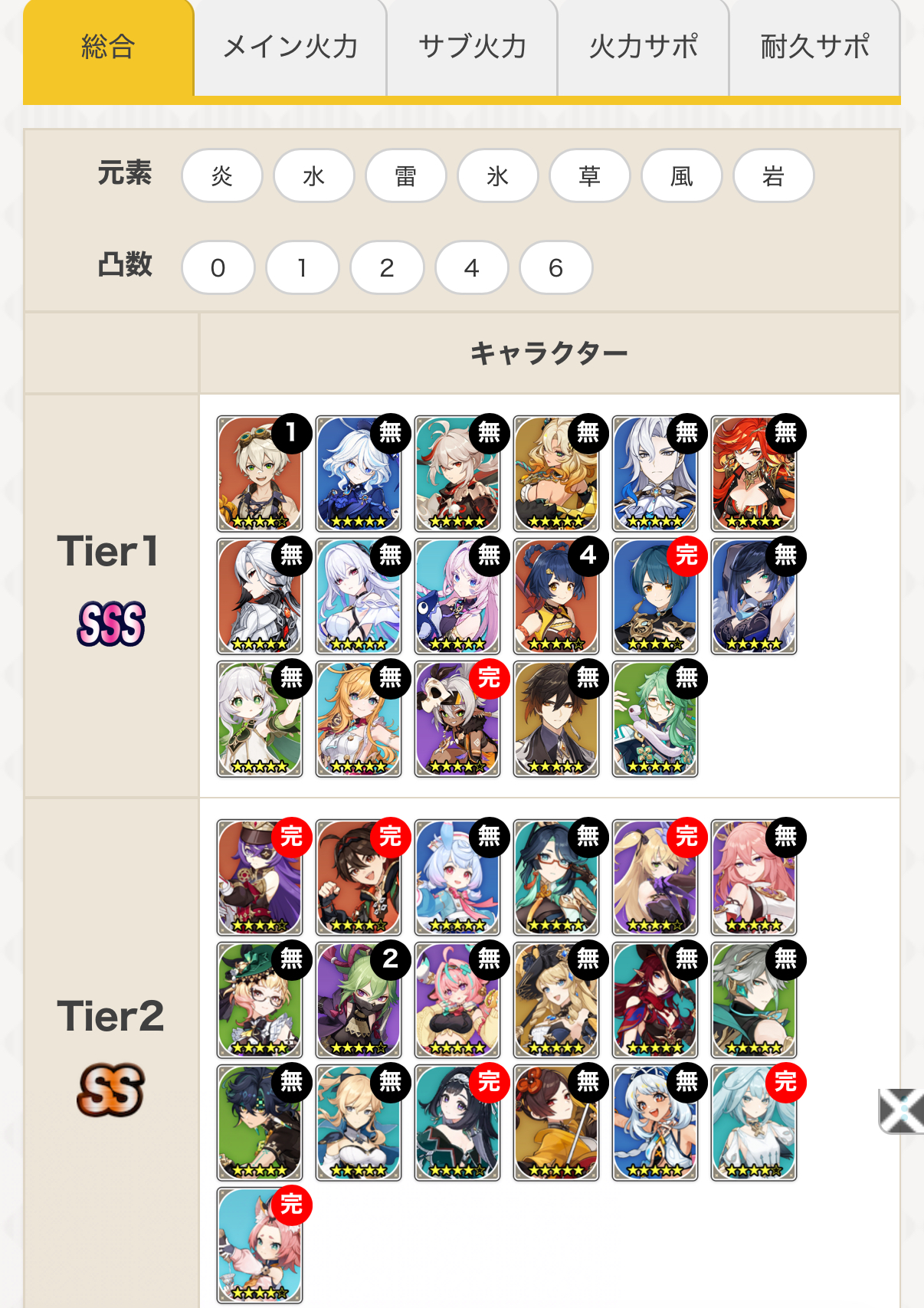Close the floating ad overlay X

tap(901, 1110)
